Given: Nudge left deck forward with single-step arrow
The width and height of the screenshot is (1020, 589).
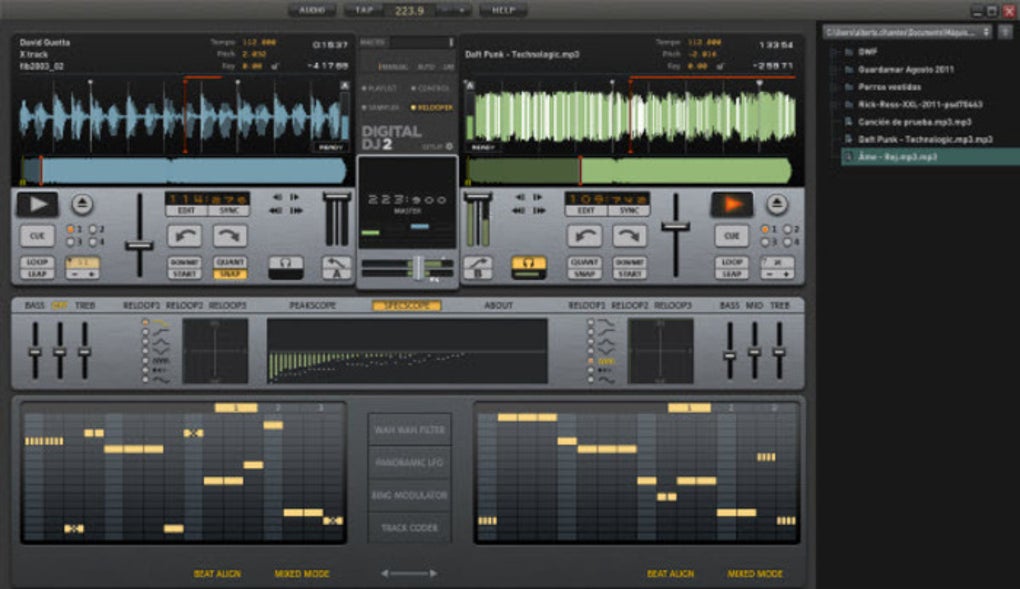Looking at the screenshot, I should pyautogui.click(x=295, y=197).
